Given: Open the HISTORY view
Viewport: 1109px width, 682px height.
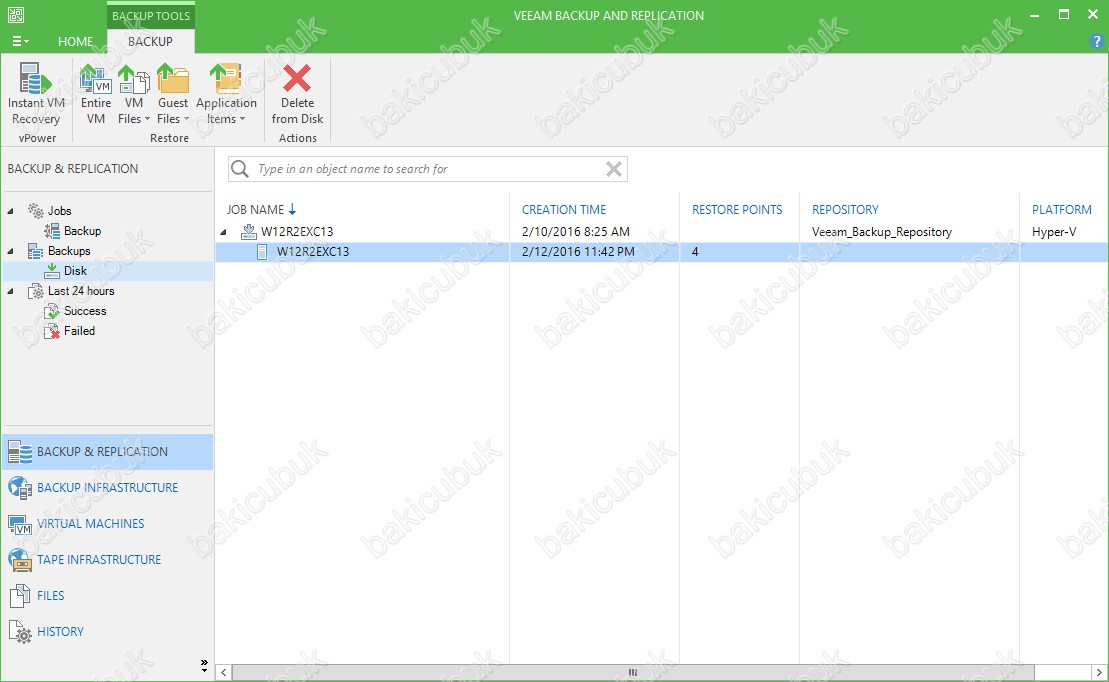Looking at the screenshot, I should [108, 632].
